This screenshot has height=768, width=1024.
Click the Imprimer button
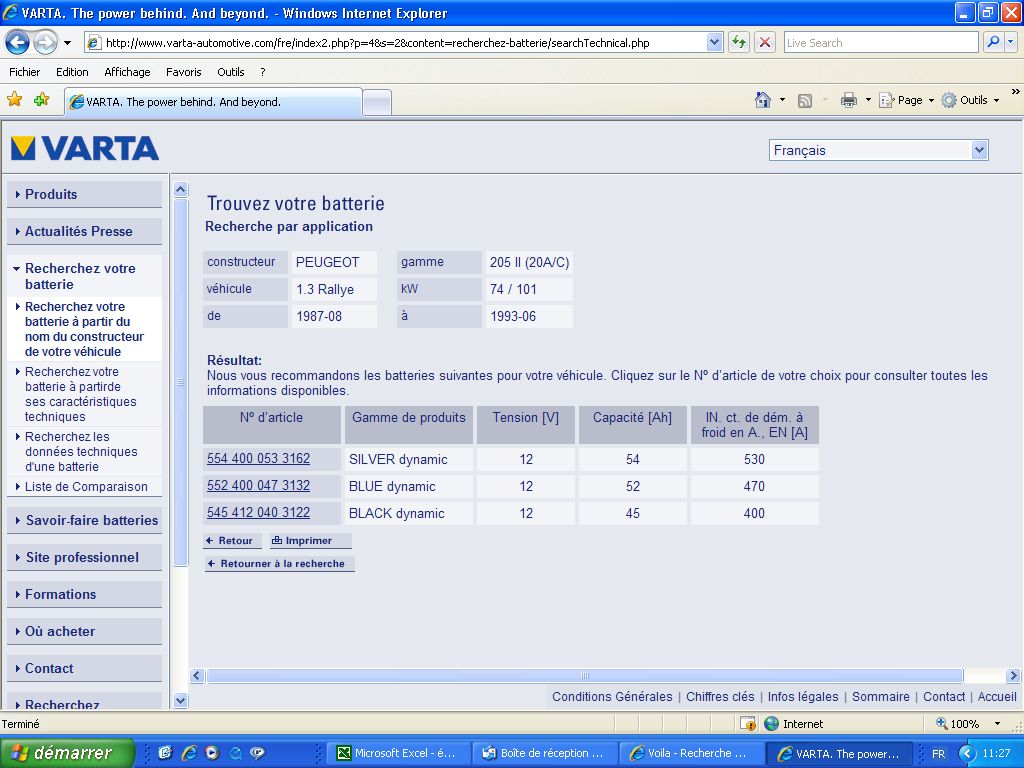pos(310,540)
